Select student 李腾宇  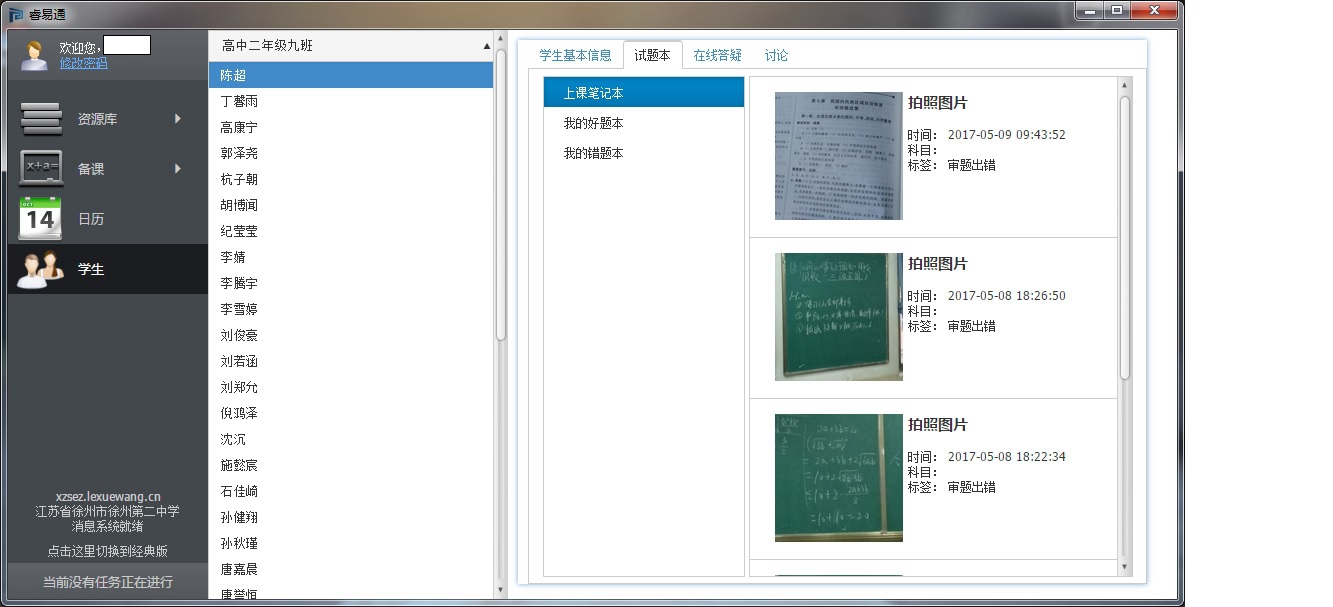(x=351, y=283)
